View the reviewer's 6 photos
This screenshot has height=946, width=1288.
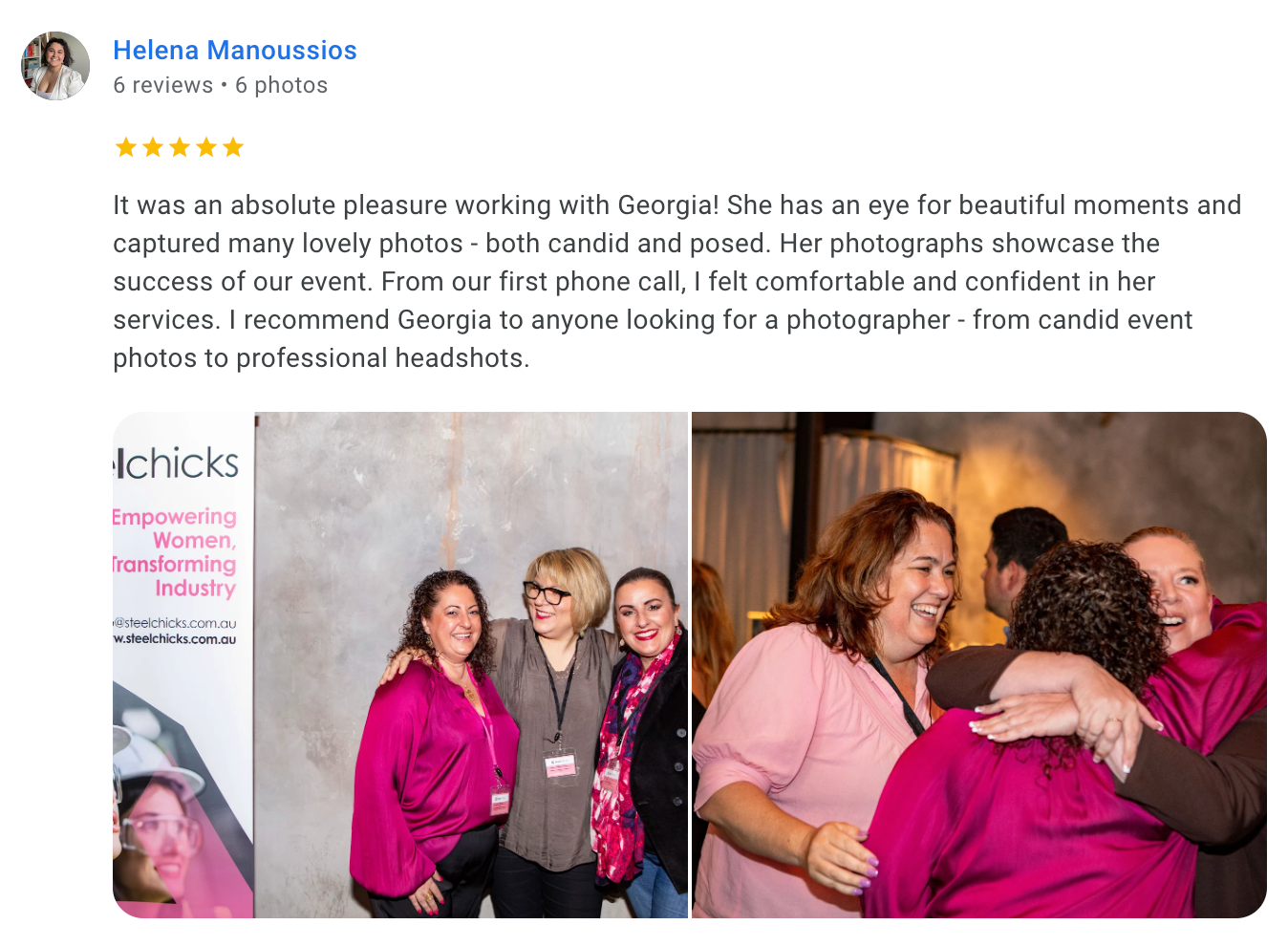(x=281, y=85)
